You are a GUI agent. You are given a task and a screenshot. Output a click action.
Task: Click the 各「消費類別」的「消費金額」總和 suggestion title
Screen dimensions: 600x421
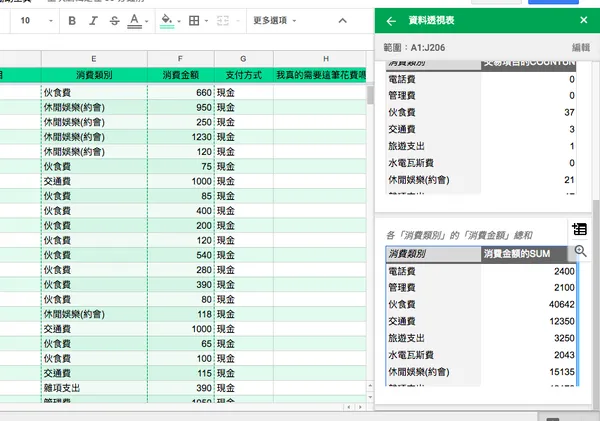click(459, 235)
